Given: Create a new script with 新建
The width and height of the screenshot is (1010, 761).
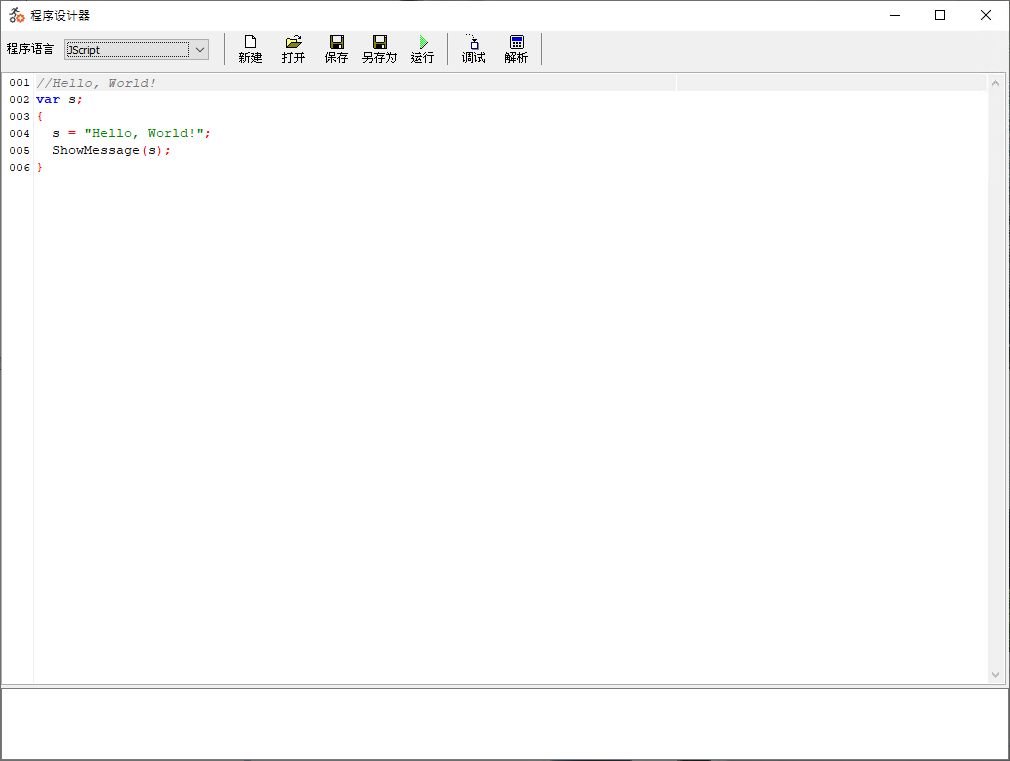Looking at the screenshot, I should pos(250,50).
